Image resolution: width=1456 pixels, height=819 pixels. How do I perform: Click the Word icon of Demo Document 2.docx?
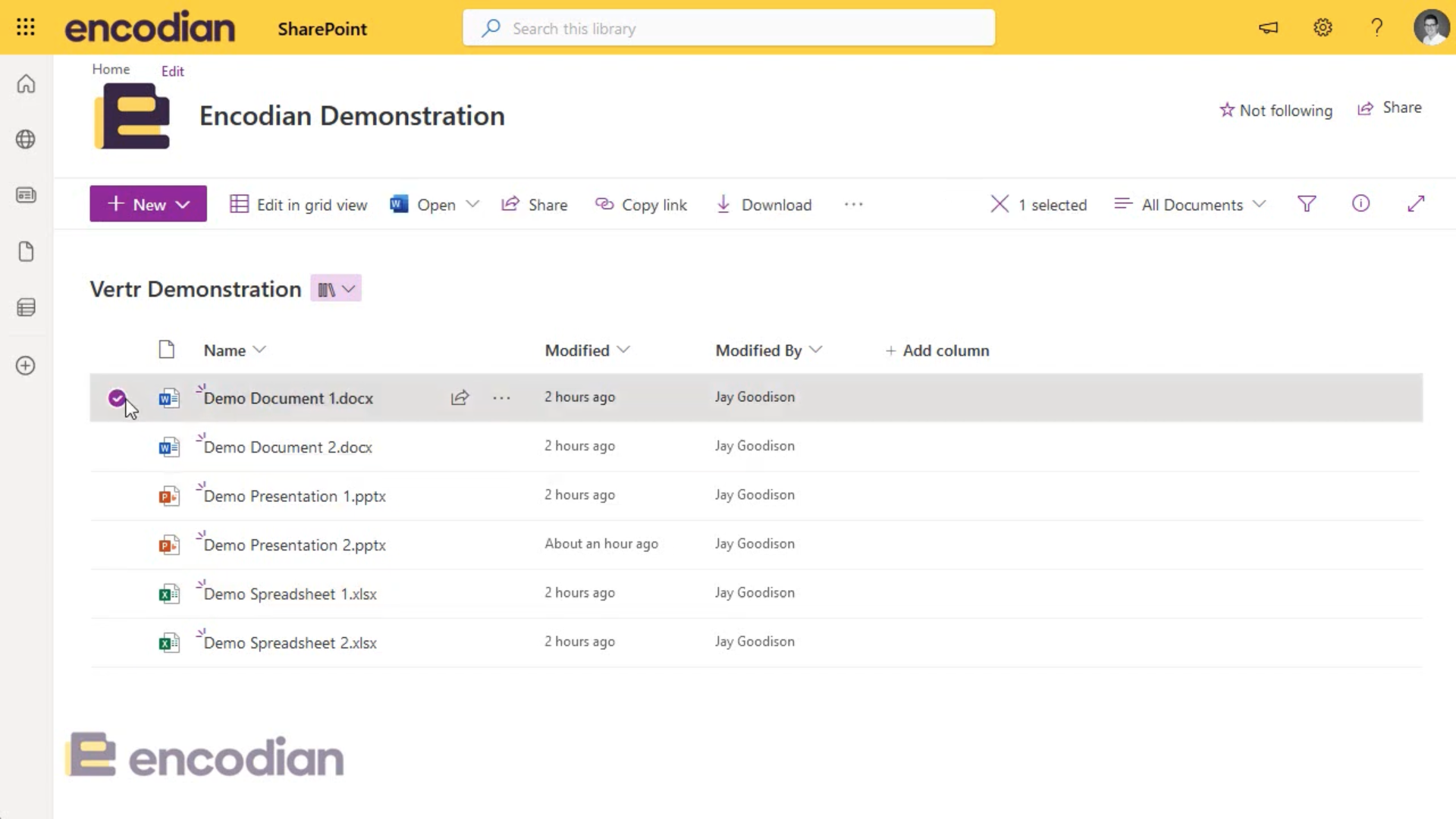click(x=169, y=447)
